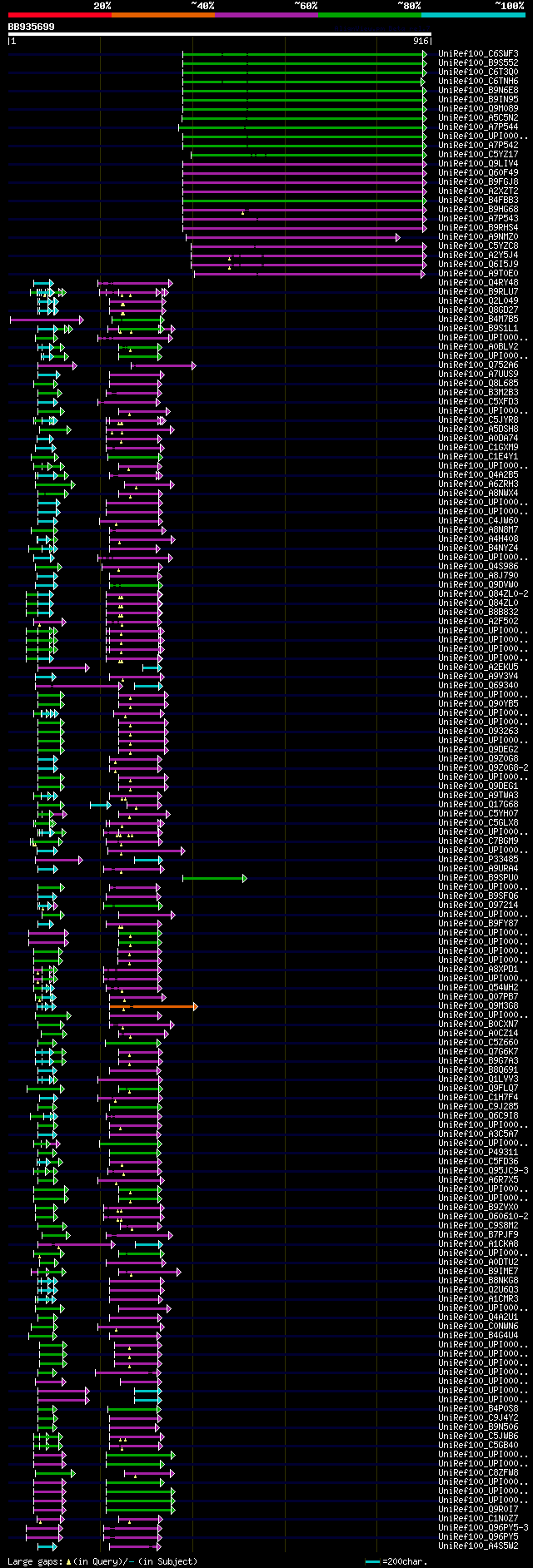Select the UniRef100_Q84ZL0-2 label
Image resolution: width=533 pixels, height=1568 pixels.
coord(483,593)
